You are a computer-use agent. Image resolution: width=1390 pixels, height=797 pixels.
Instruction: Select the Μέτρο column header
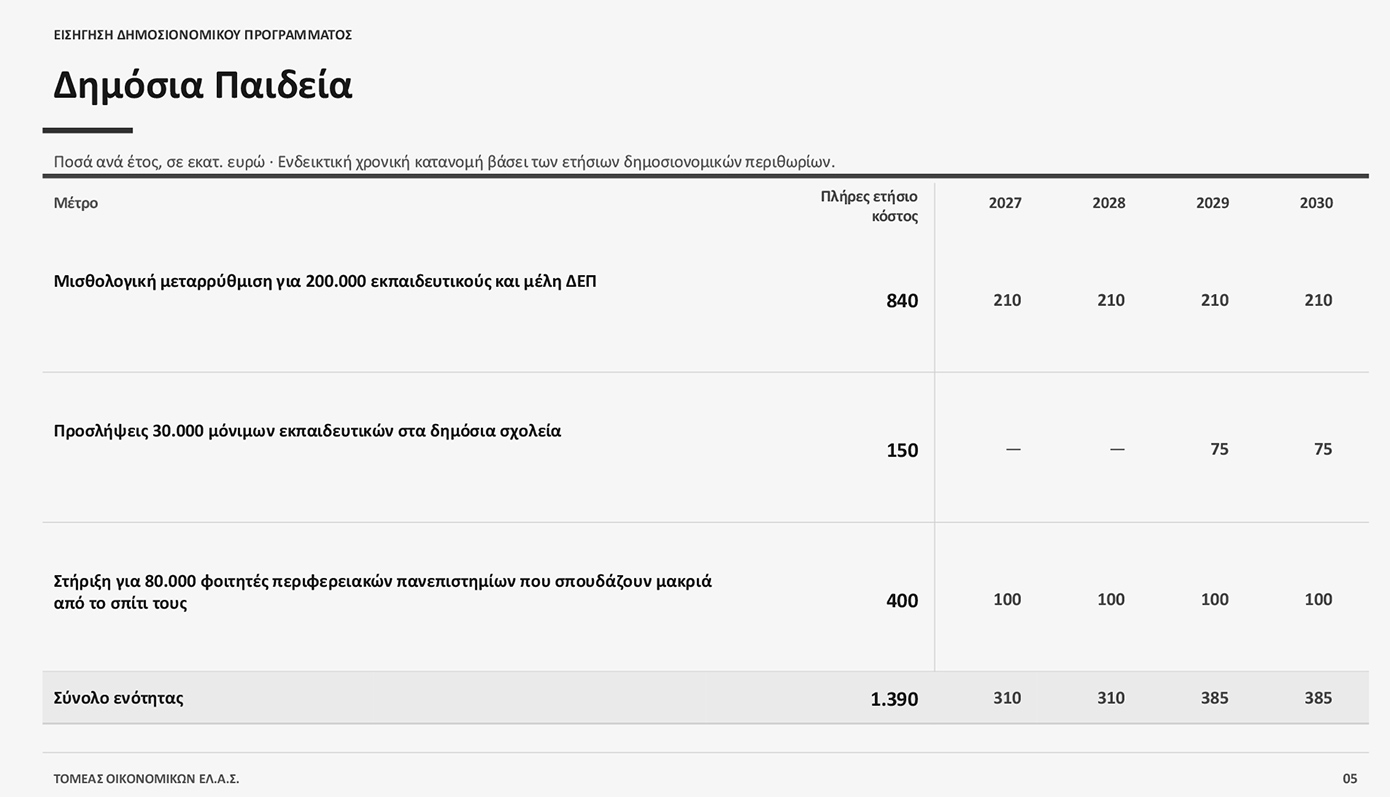[x=76, y=203]
